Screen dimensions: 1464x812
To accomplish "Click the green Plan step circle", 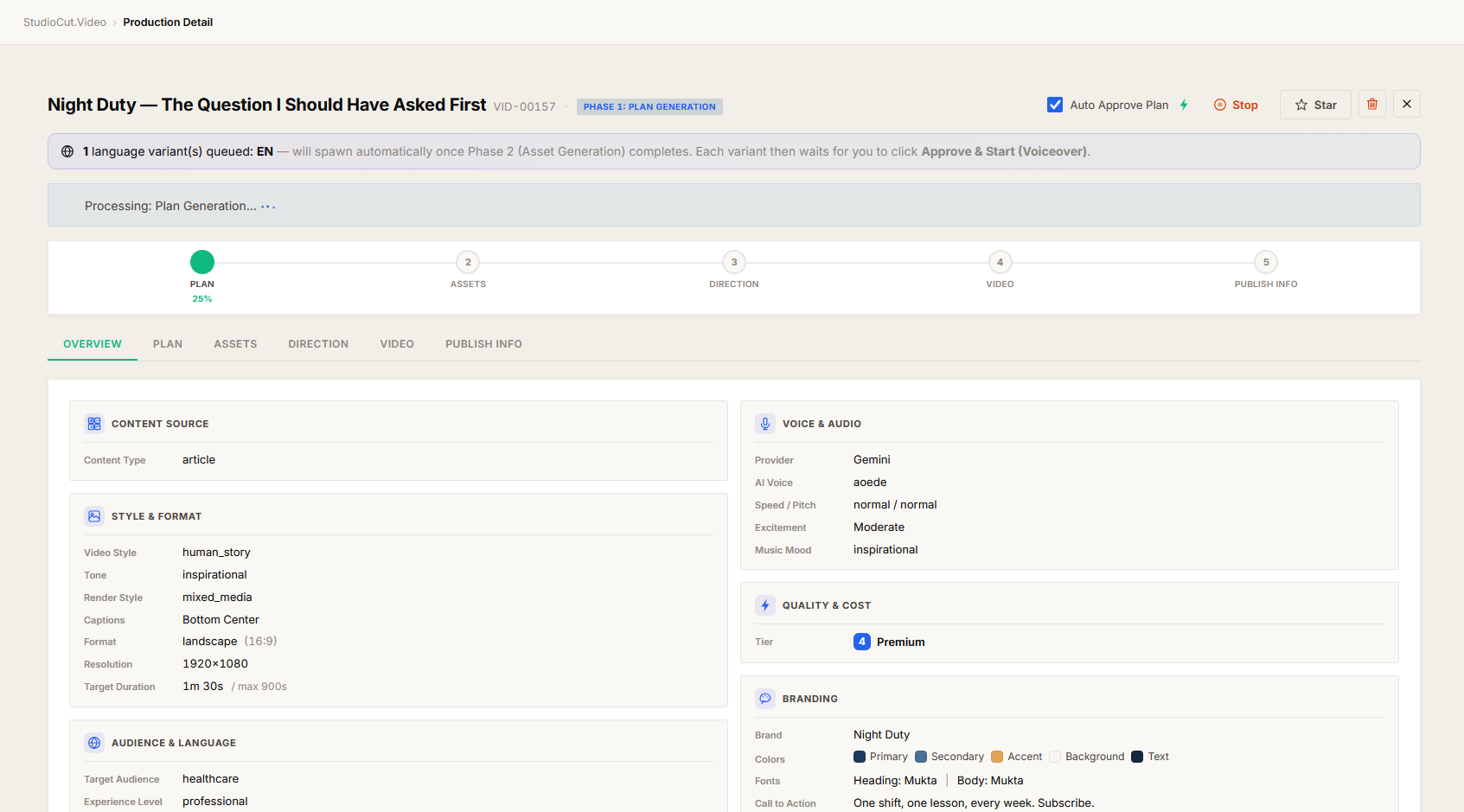I will coord(202,262).
